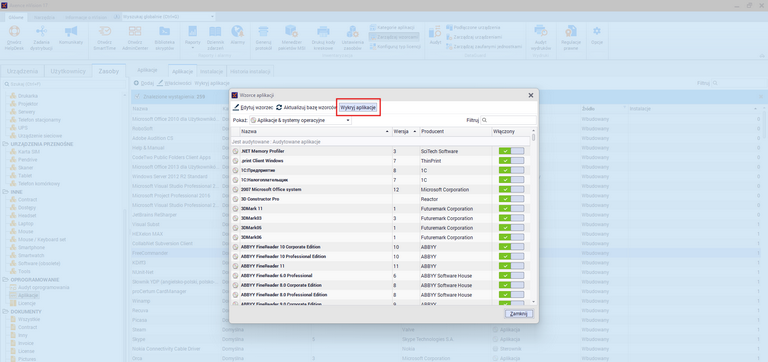
Task: Open Regulacje prawne in the ribbon
Action: [x=571, y=38]
